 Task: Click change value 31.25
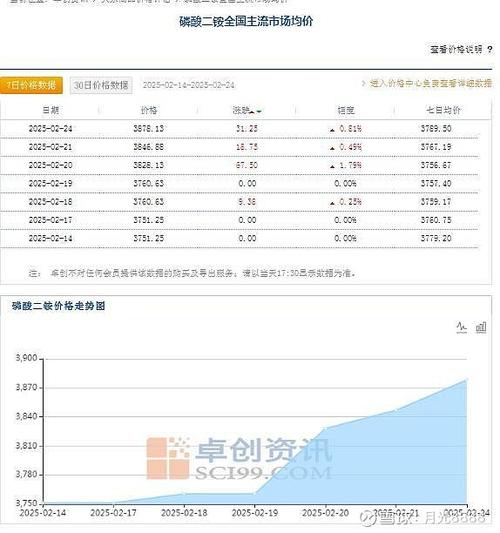247,129
